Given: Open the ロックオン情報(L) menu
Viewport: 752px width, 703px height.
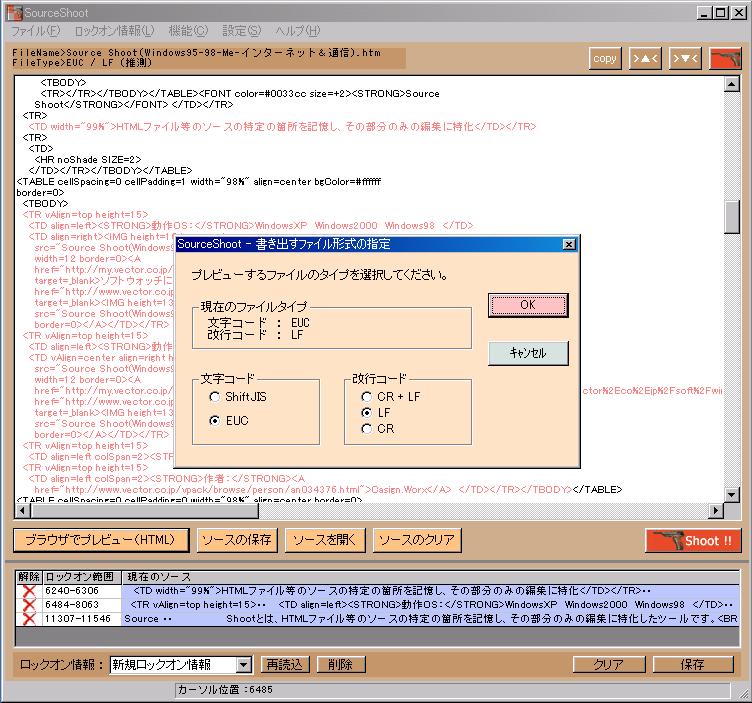Looking at the screenshot, I should point(114,31).
